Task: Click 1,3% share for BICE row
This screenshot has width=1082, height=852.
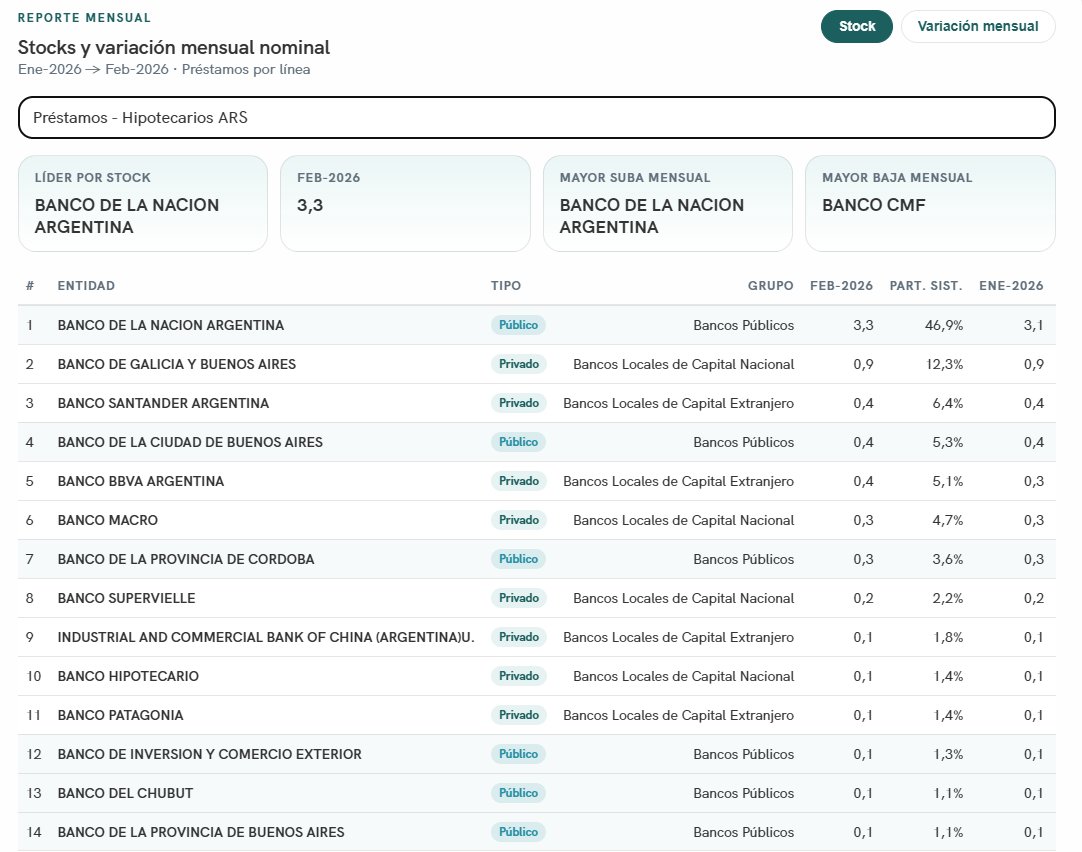Action: tap(948, 754)
